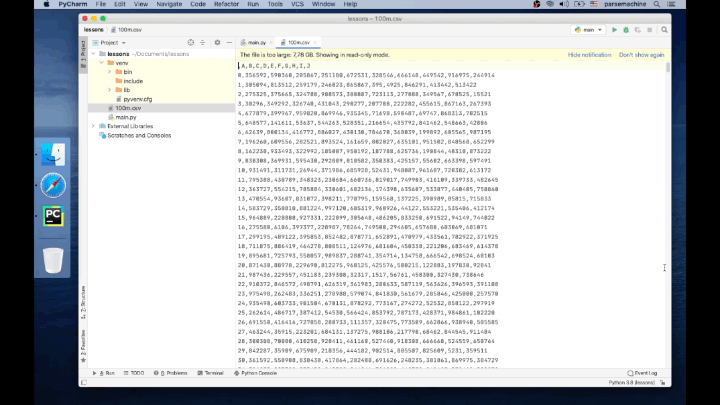Toggle the 2: Favorites side tool window
720x405 pixels.
(x=83, y=346)
